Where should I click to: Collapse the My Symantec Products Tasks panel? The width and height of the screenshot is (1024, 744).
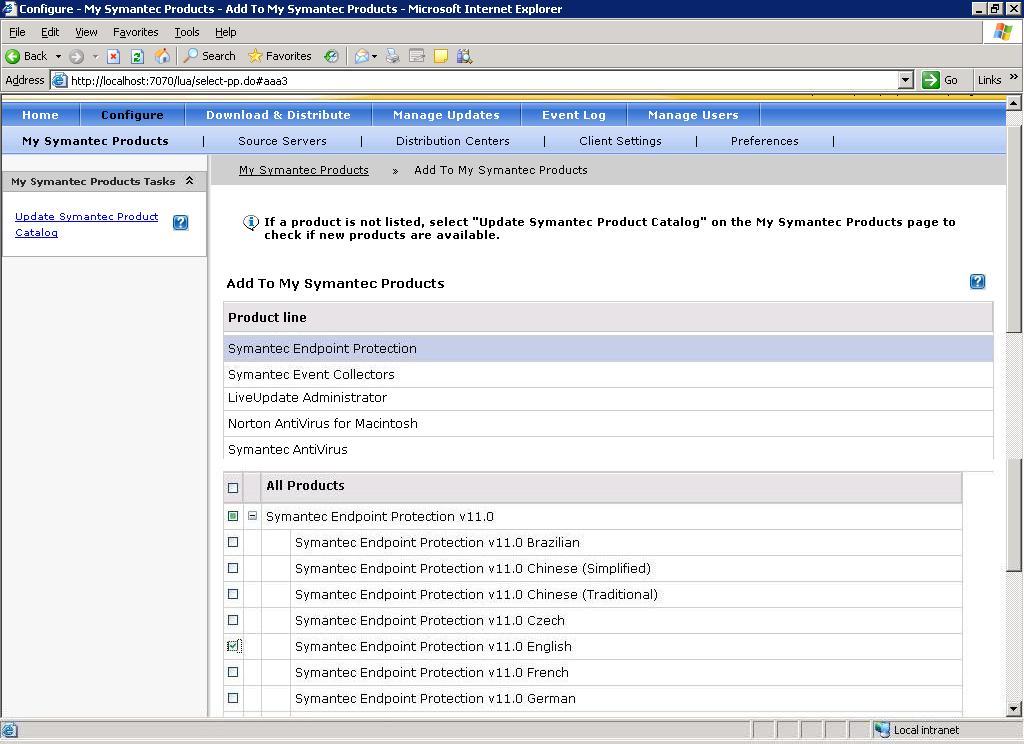(x=190, y=181)
